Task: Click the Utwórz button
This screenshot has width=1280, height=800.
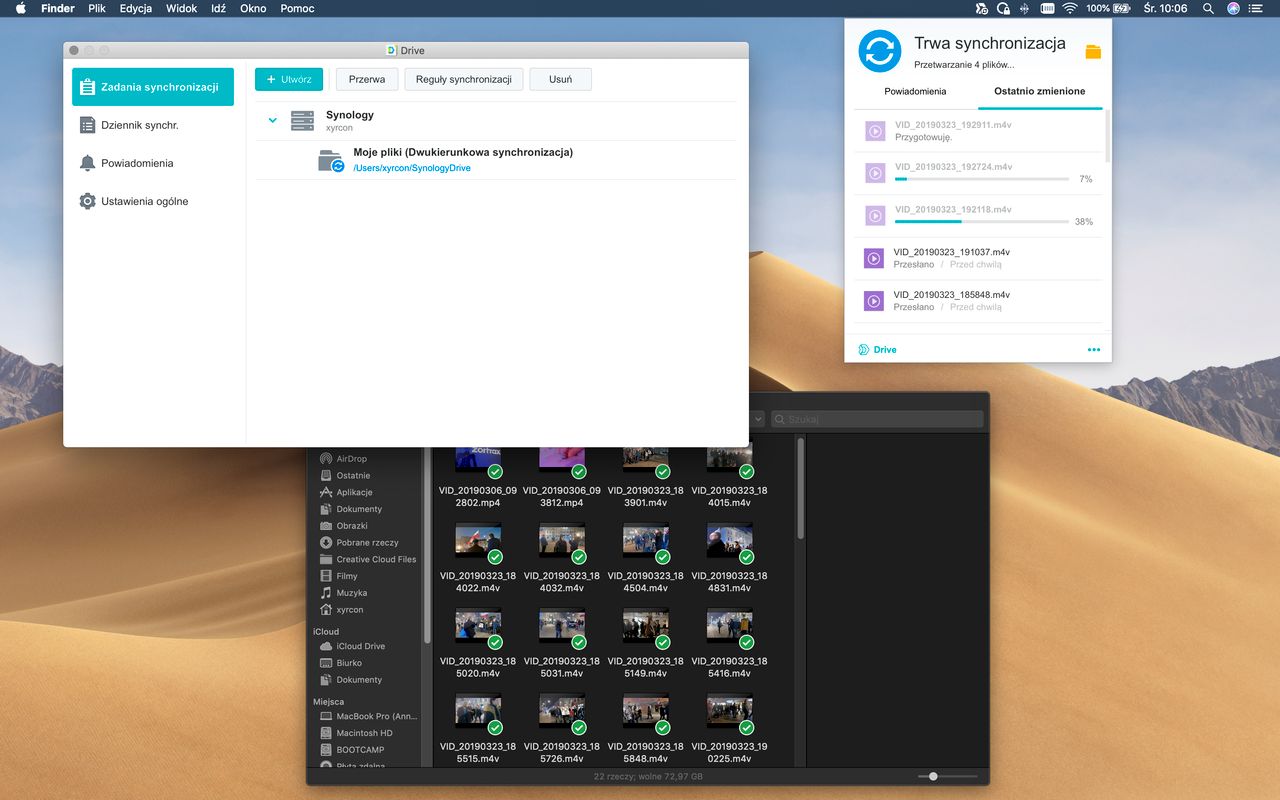Action: point(289,79)
